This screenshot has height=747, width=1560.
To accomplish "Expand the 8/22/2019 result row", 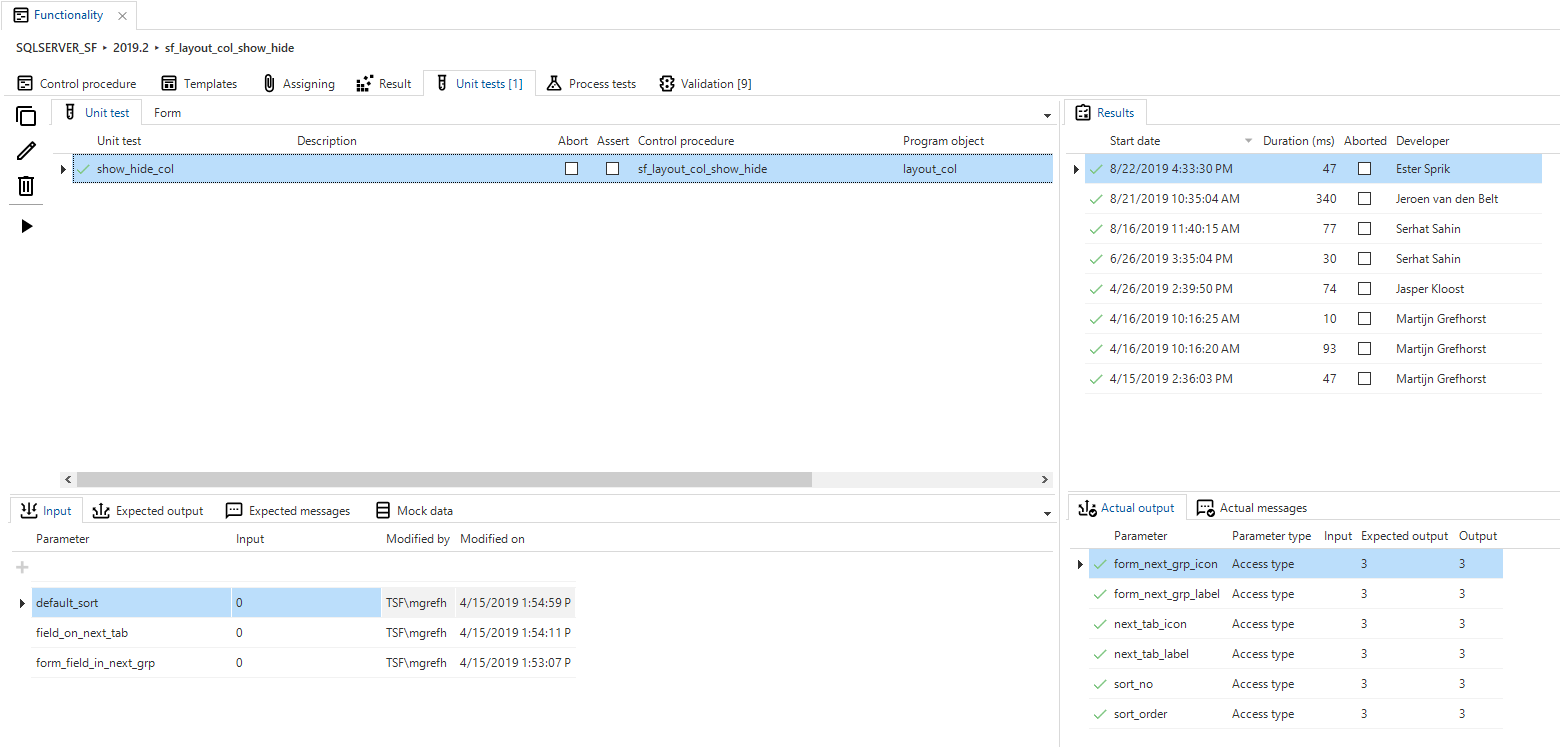I will point(1077,168).
